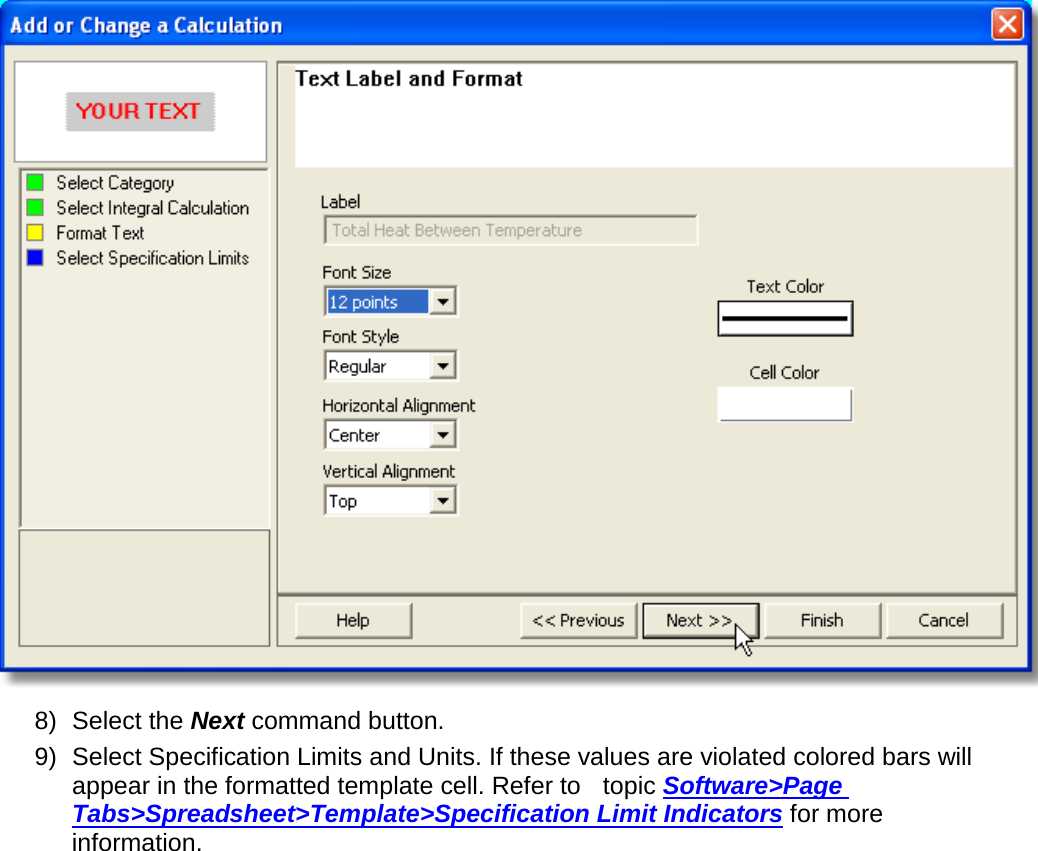Click the Top vertical alignment value

pyautogui.click(x=377, y=501)
